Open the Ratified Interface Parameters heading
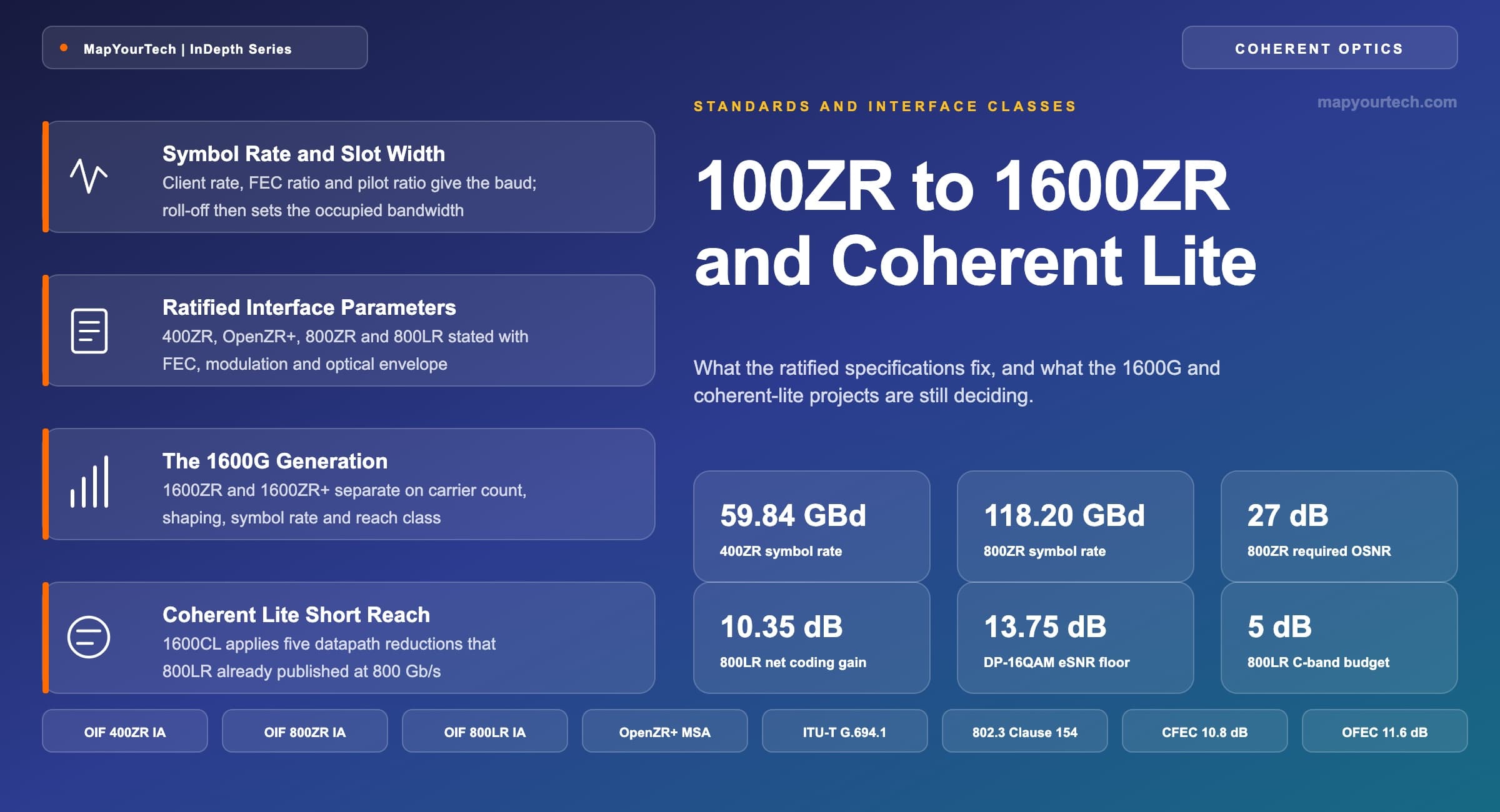Screen dimensions: 1500x812 (x=309, y=307)
